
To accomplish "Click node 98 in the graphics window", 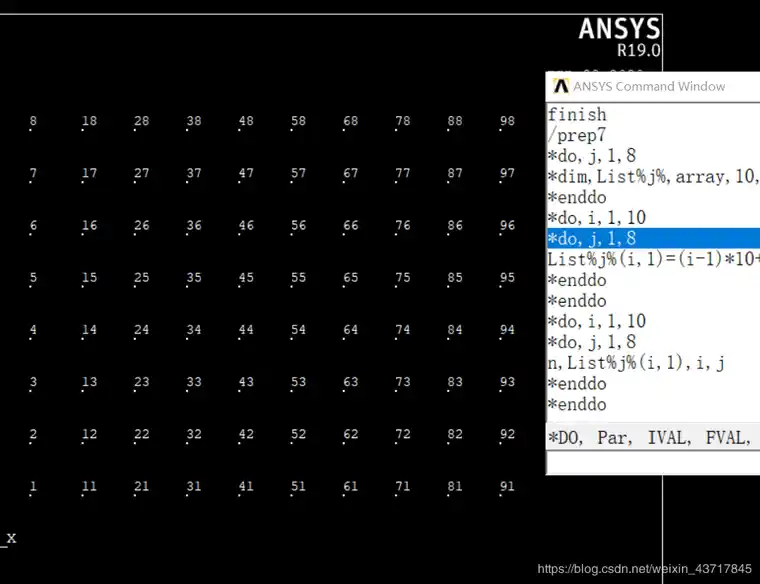I will click(x=507, y=121).
